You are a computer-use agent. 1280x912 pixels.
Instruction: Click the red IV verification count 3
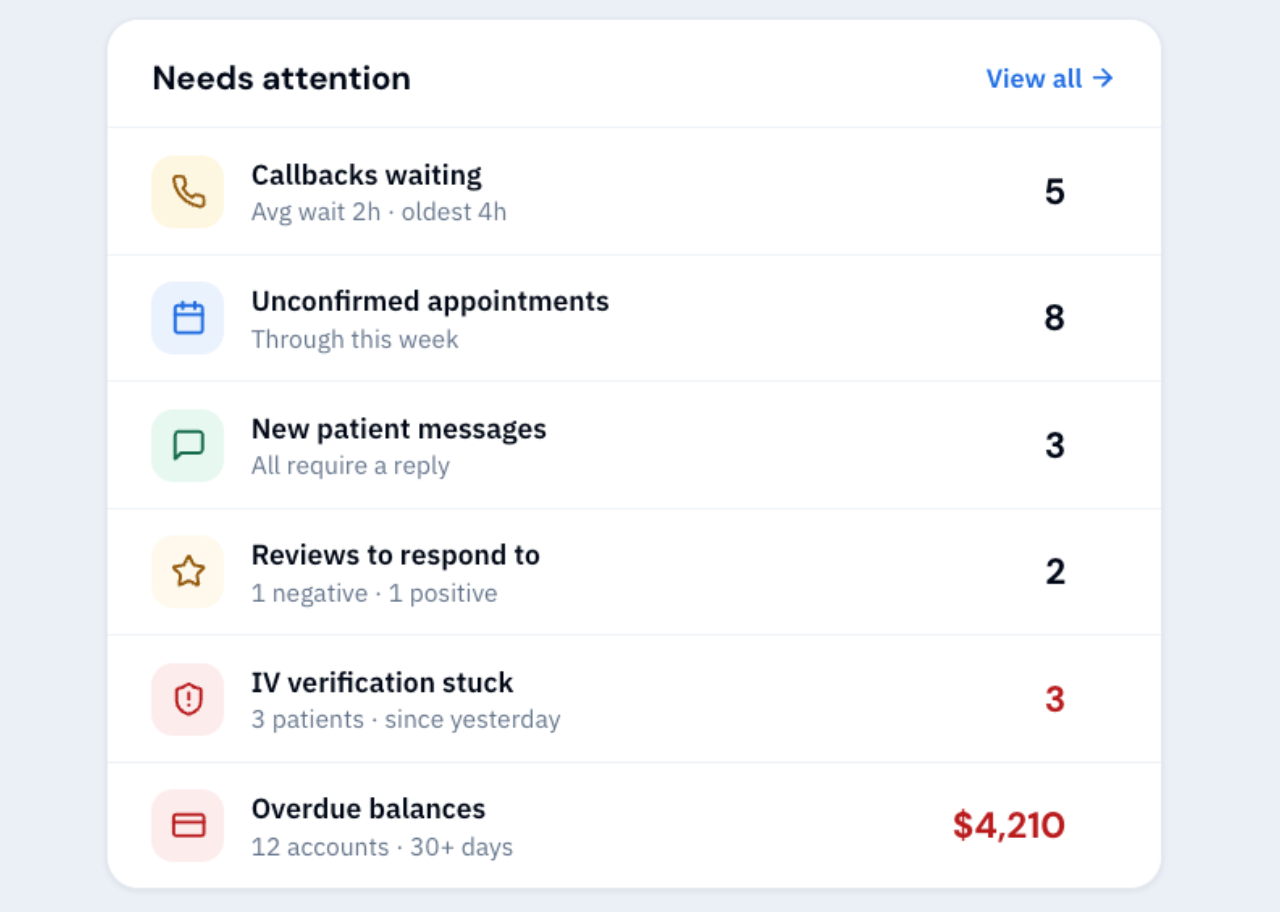pos(1054,699)
